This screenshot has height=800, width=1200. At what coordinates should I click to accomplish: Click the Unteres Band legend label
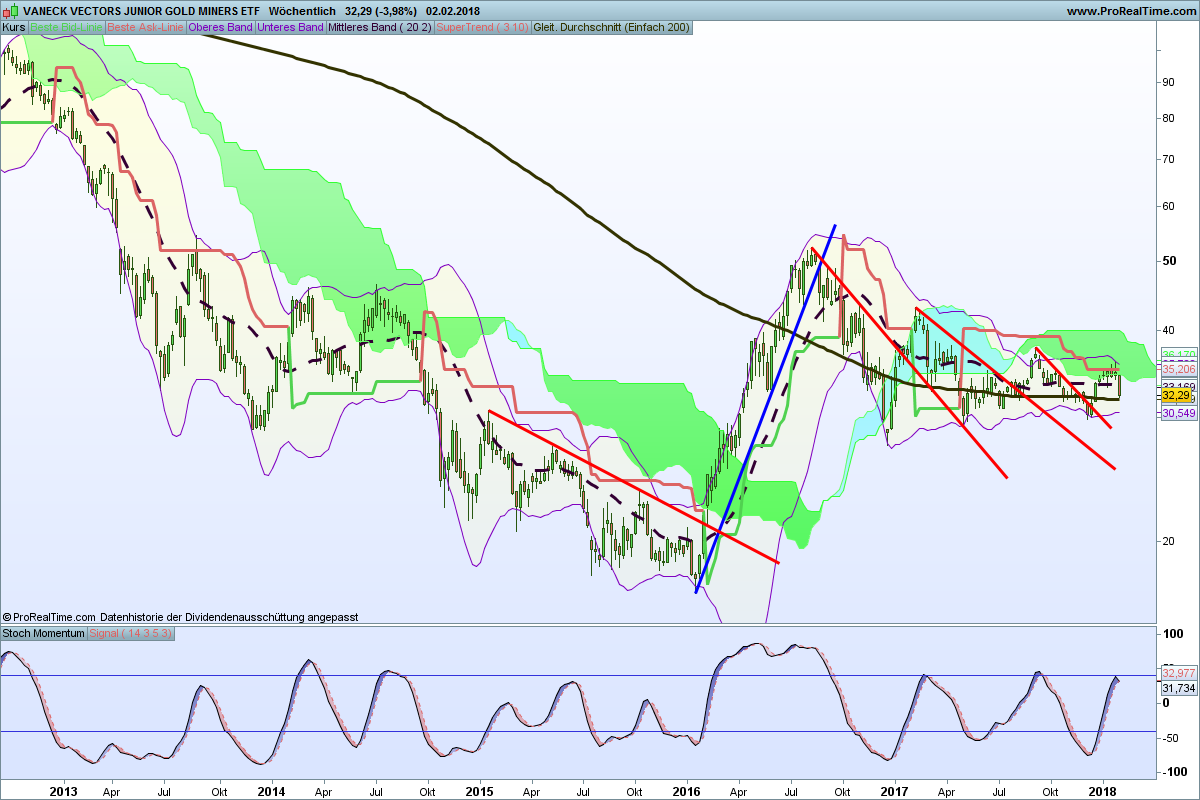point(290,27)
